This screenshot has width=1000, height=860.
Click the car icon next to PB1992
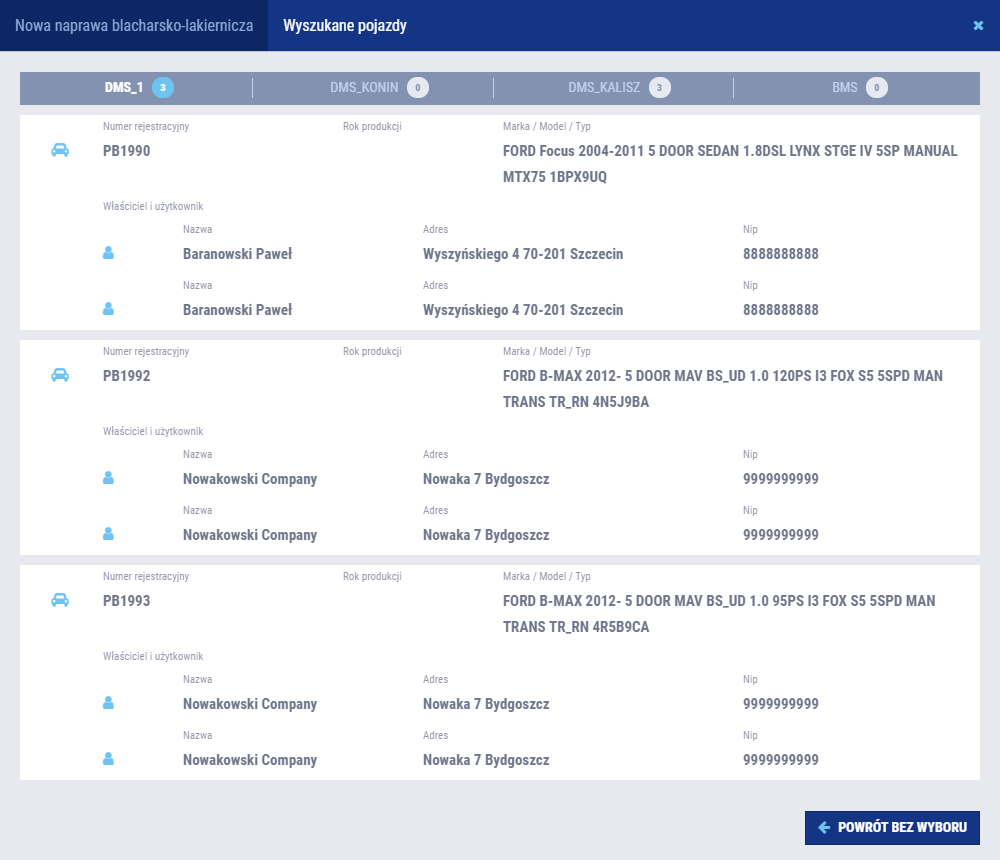click(x=60, y=375)
